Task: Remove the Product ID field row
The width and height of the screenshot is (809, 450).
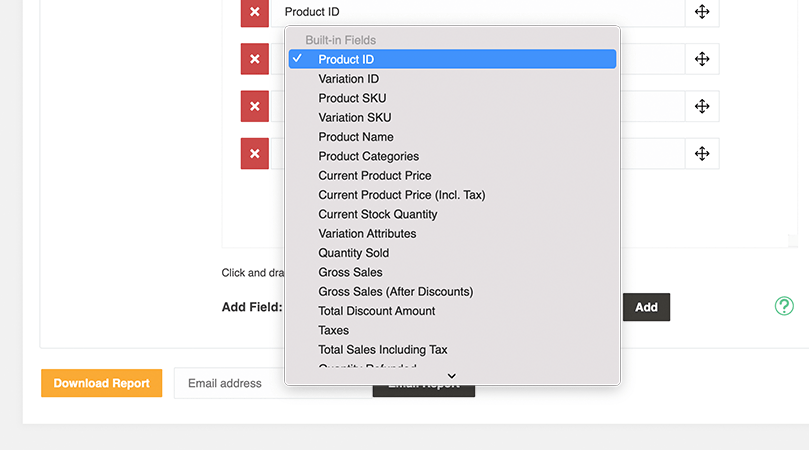Action: [x=254, y=12]
